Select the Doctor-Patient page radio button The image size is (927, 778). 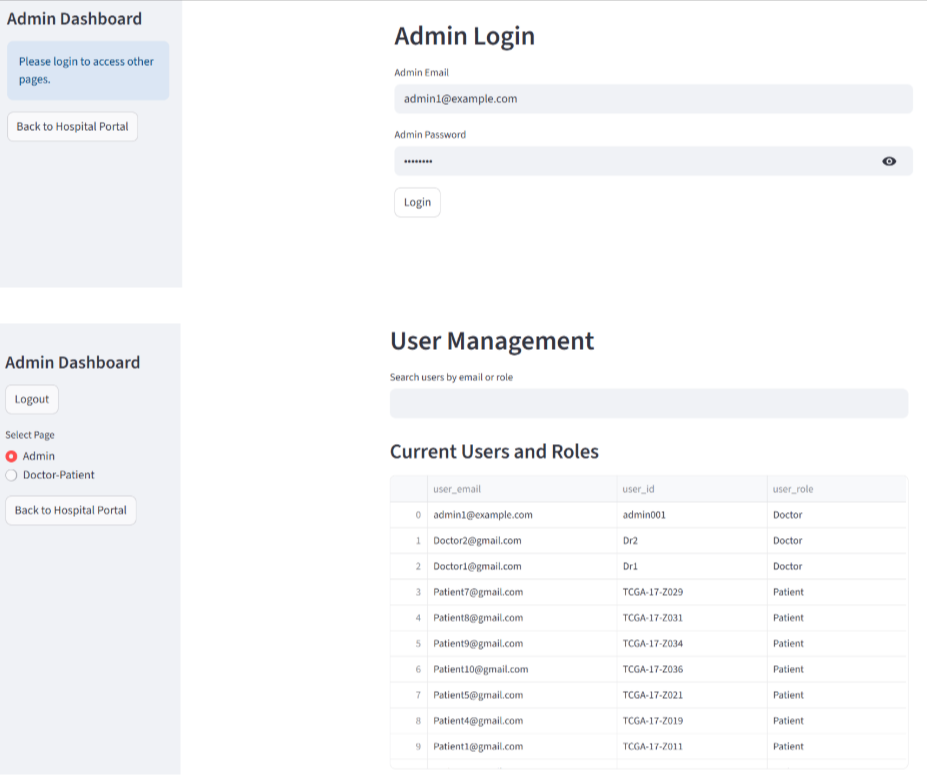[x=11, y=475]
